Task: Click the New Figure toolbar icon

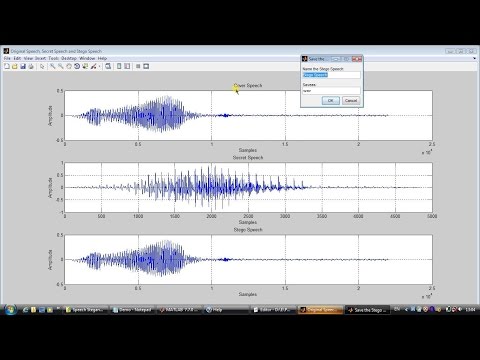Action: 7,66
